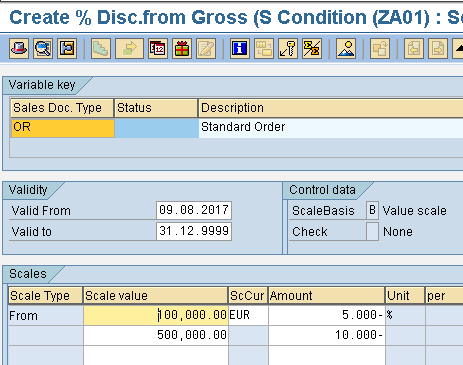Click the blue information icon
463x365 pixels.
(x=240, y=49)
